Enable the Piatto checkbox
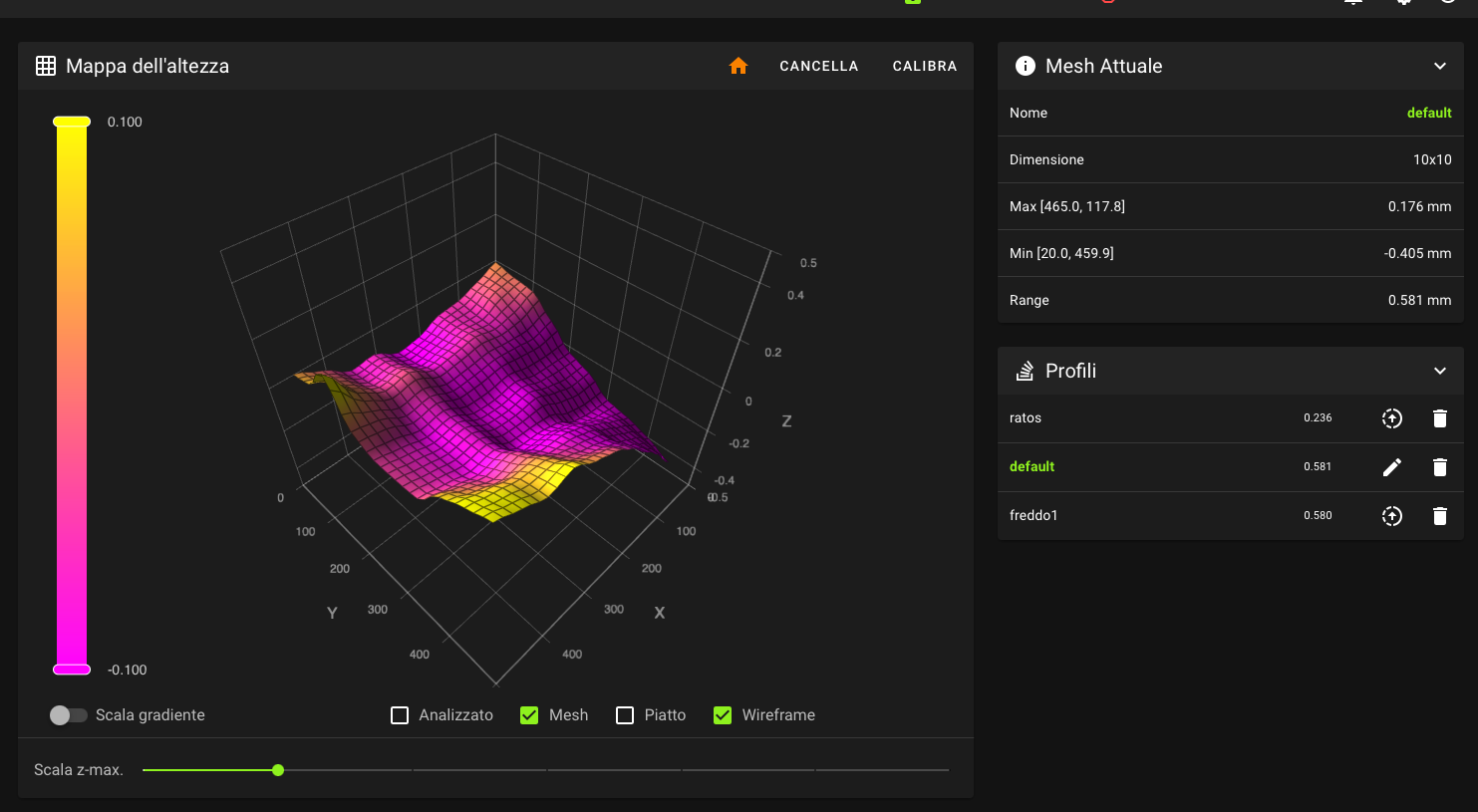Image resolution: width=1478 pixels, height=812 pixels. pyautogui.click(x=625, y=715)
